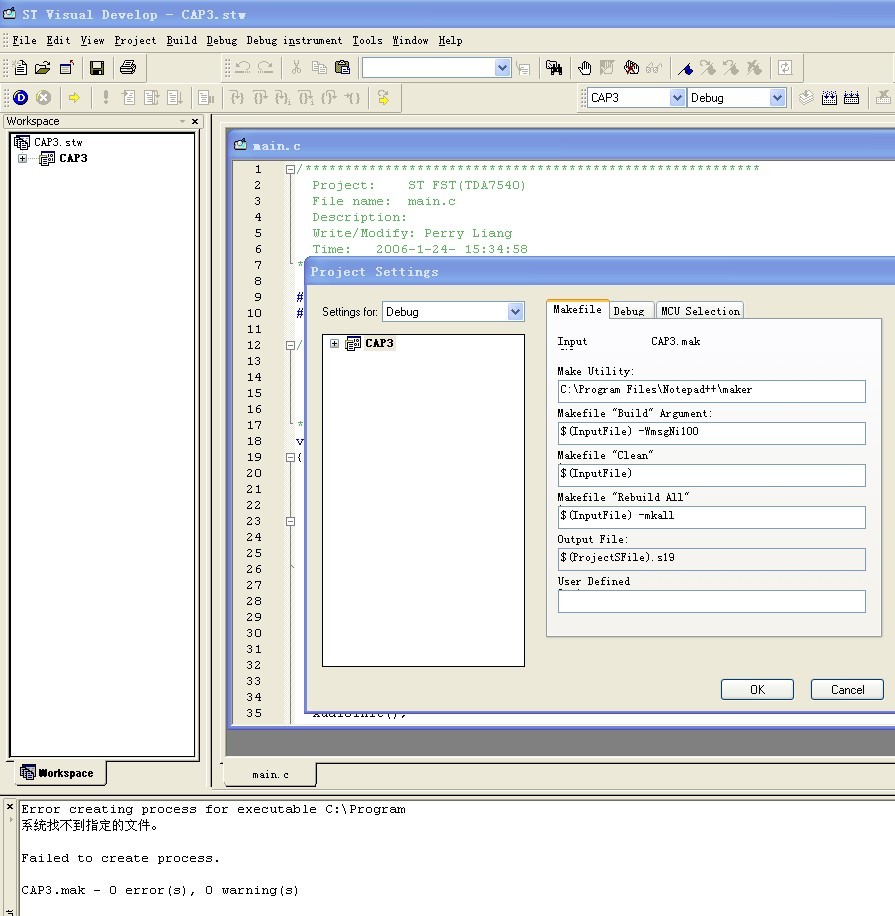The image size is (895, 916).
Task: Click the Step Over braces icon
Action: [x=260, y=98]
